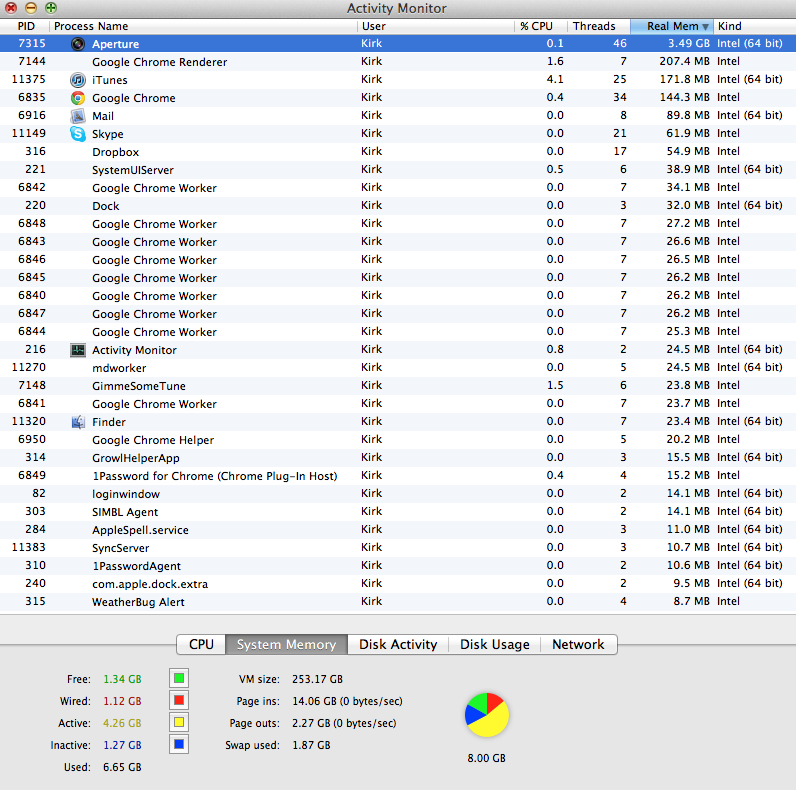Sort by the % CPU column header

[541, 26]
